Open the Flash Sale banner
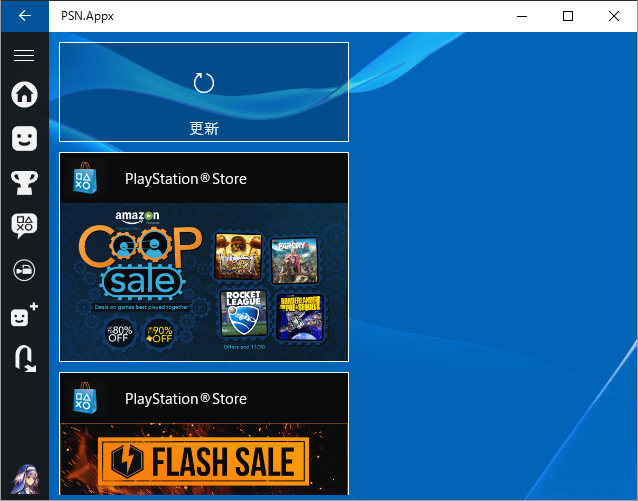638x501 pixels. [204, 459]
